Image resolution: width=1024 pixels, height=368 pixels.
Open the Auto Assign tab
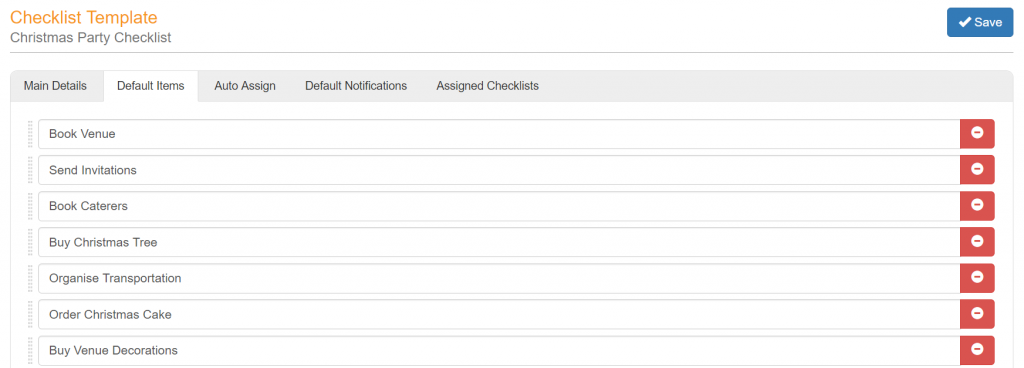pos(245,86)
